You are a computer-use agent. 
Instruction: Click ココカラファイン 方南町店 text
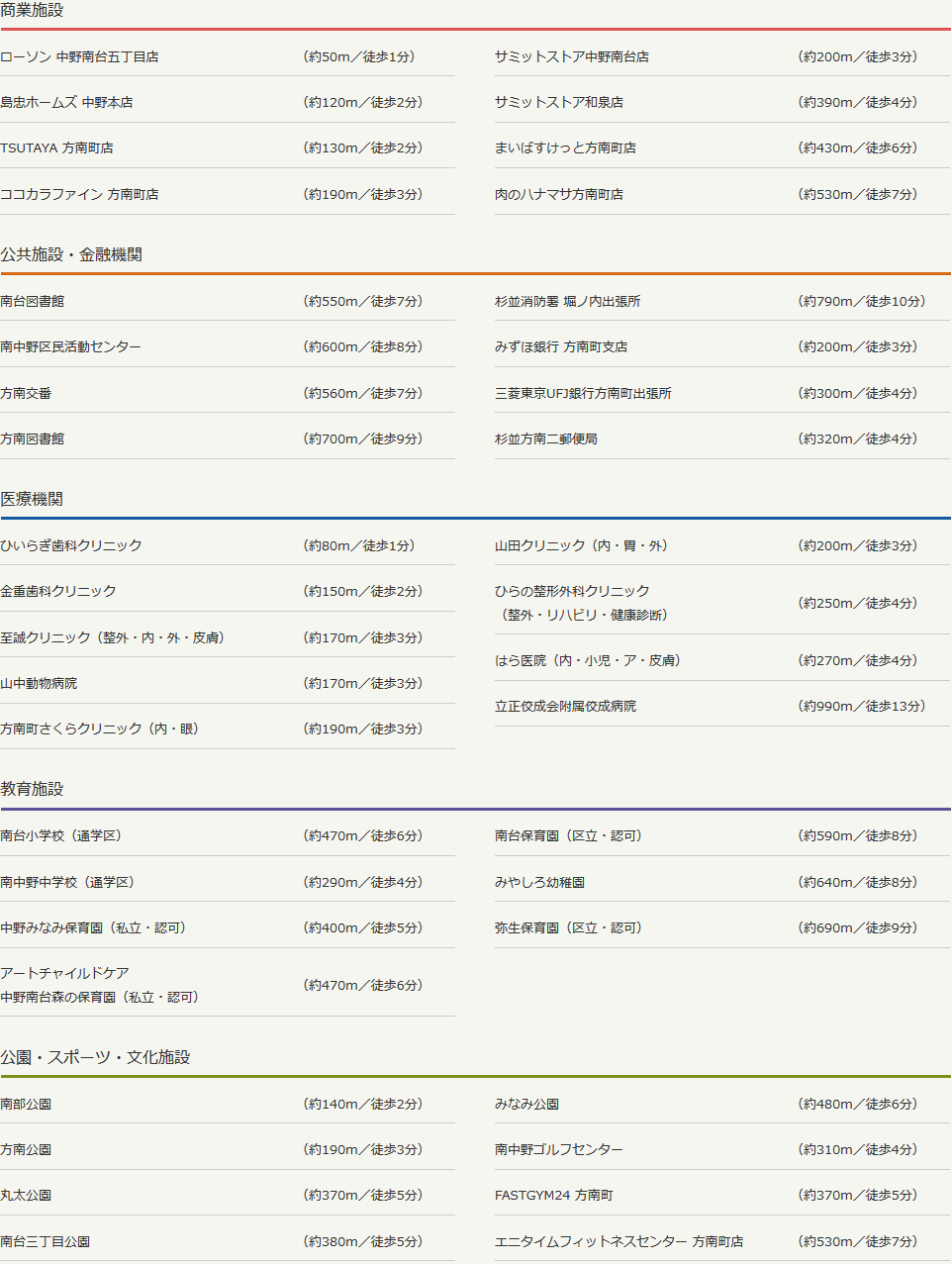pyautogui.click(x=79, y=194)
